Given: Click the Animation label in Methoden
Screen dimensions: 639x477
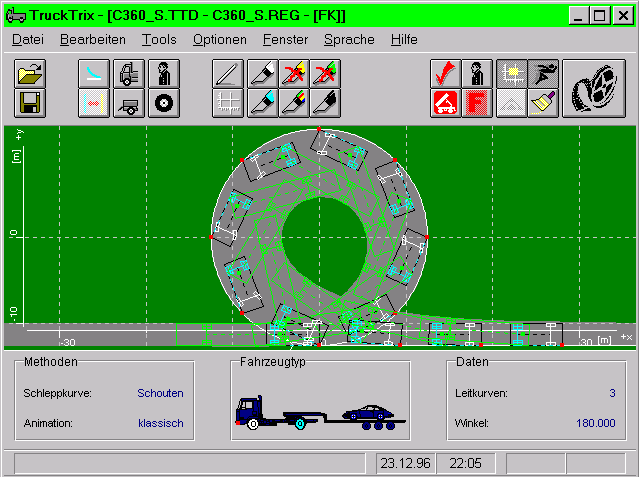Looking at the screenshot, I should click(x=48, y=423).
